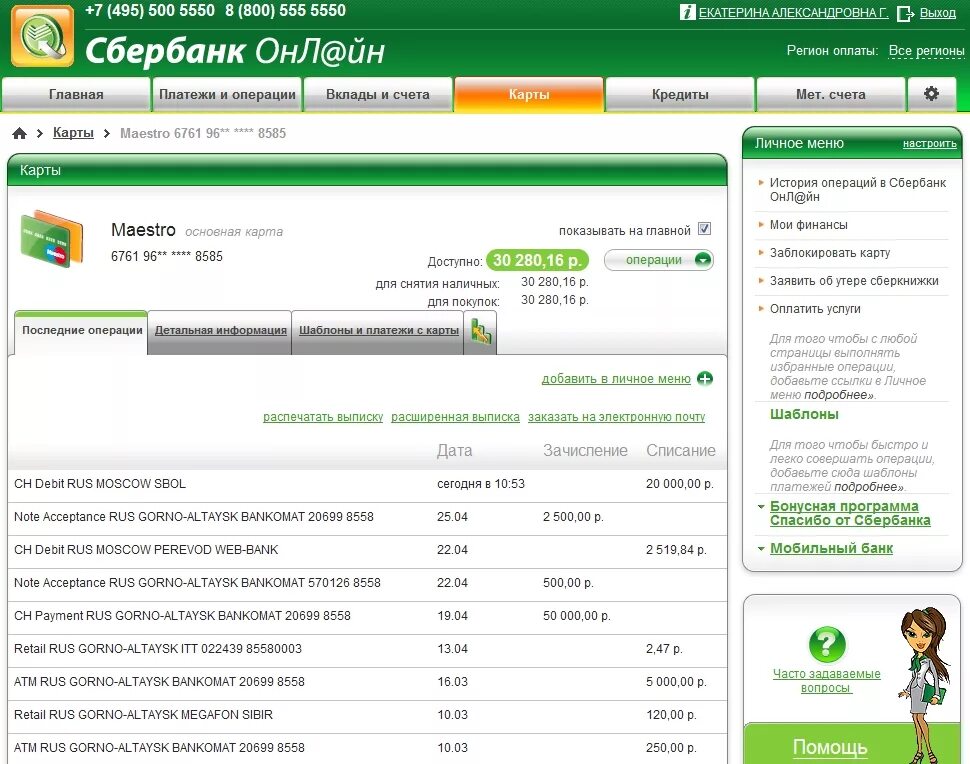This screenshot has width=970, height=764.
Task: Click добавить в личное меню link
Action: (616, 379)
